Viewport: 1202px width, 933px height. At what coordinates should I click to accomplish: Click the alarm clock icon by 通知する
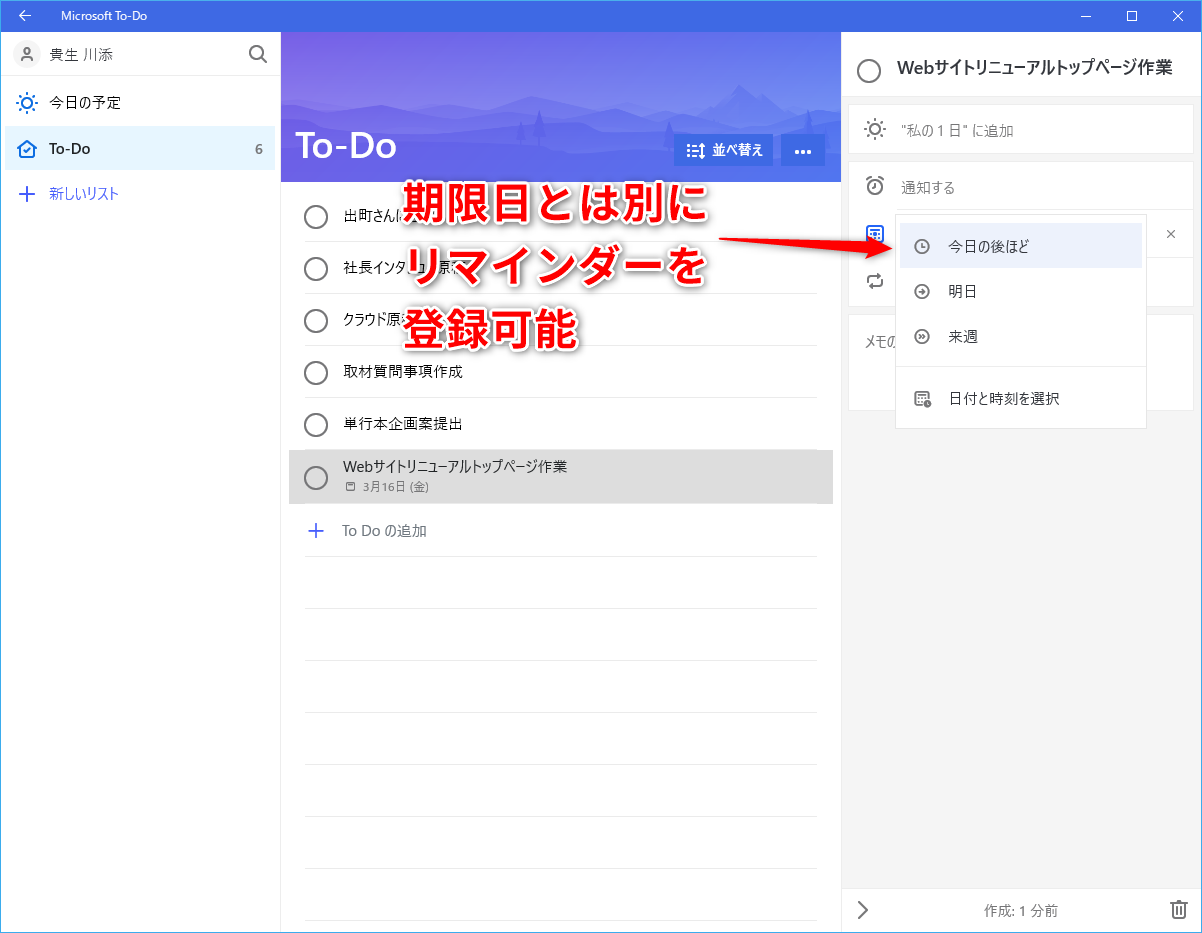click(875, 186)
